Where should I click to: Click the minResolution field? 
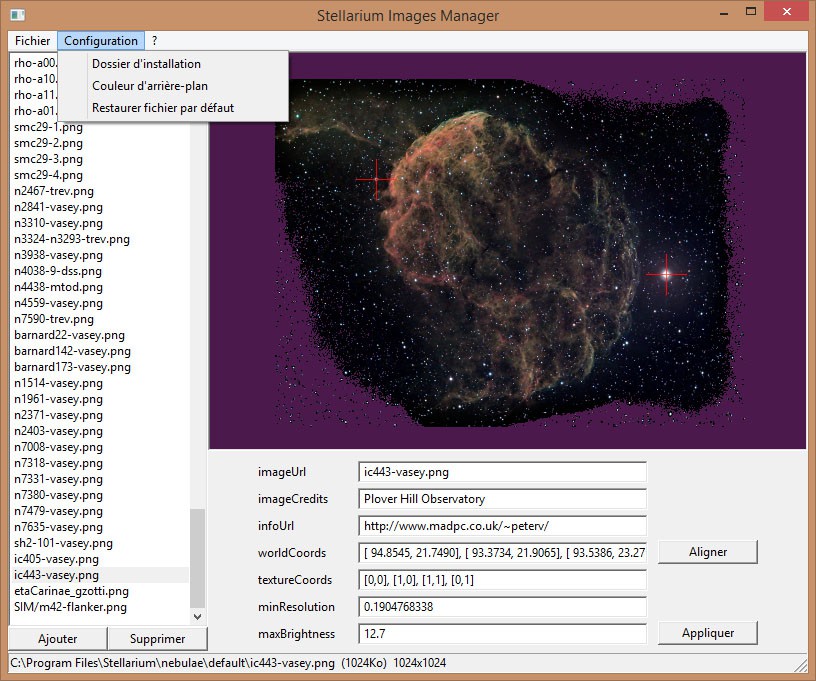coord(502,607)
